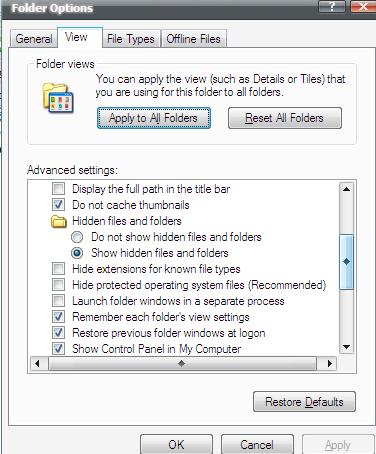Click the horizontal scrollbar right arrow
Viewport: 376px width, 454px height.
[x=329, y=363]
